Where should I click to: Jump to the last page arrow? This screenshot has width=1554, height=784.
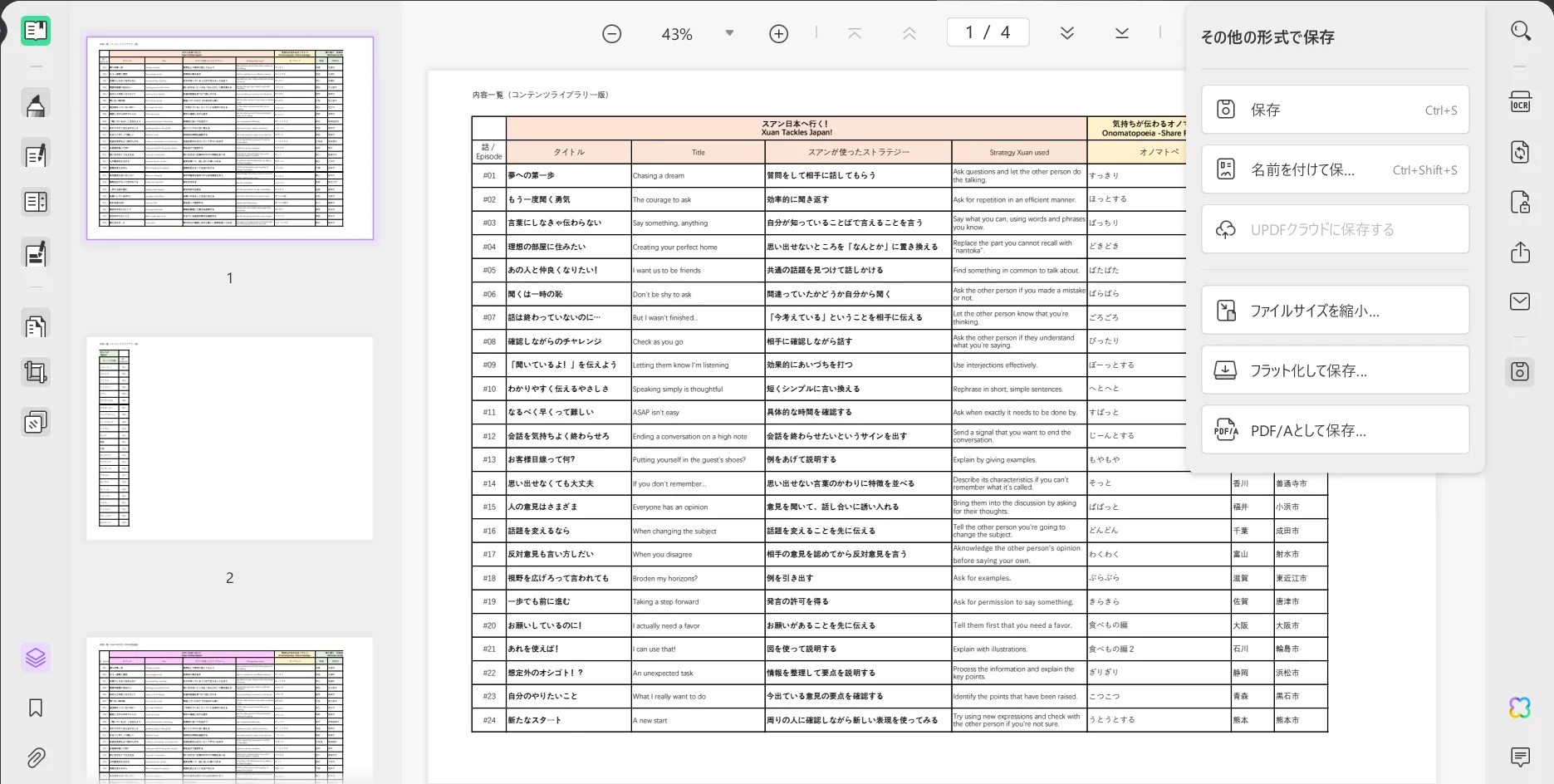[x=1122, y=33]
